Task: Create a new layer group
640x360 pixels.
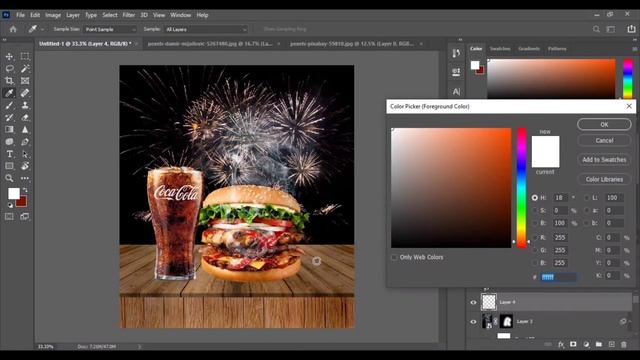Action: point(598,344)
